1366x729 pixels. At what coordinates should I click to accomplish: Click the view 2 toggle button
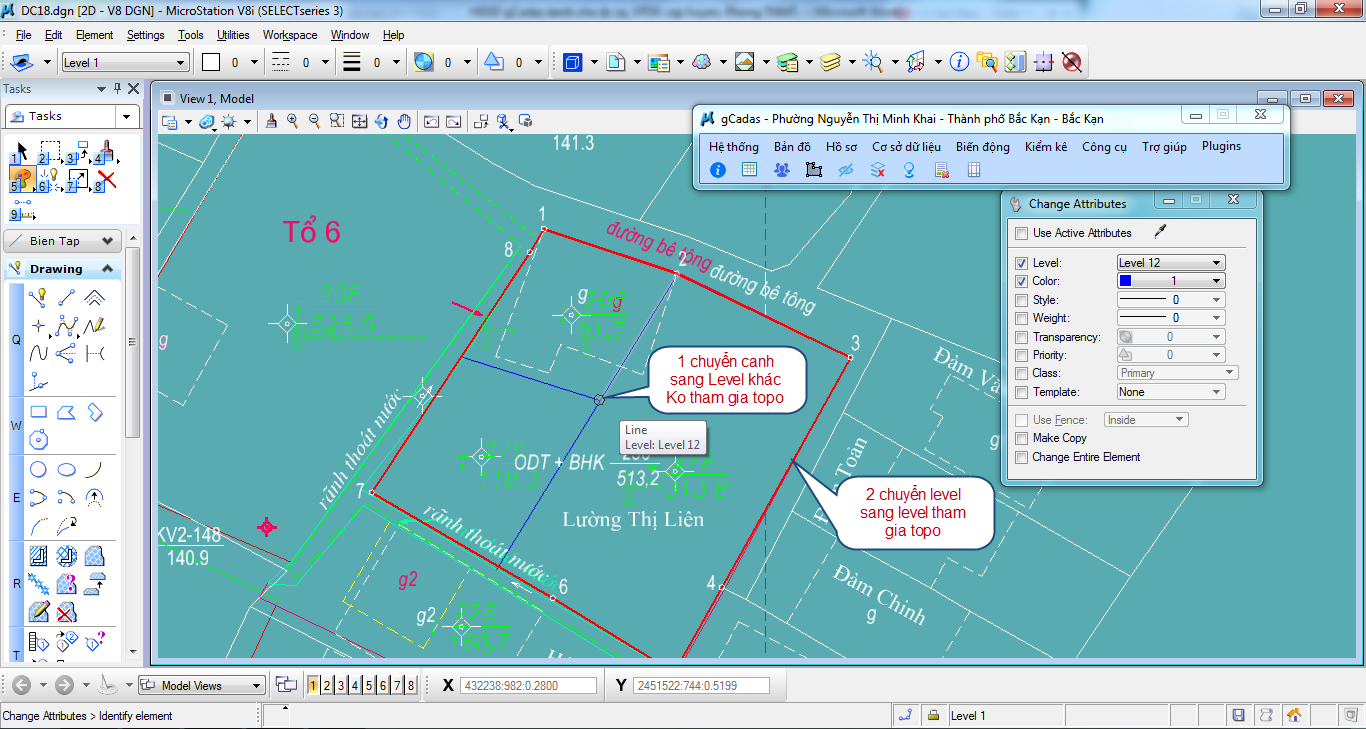(328, 685)
